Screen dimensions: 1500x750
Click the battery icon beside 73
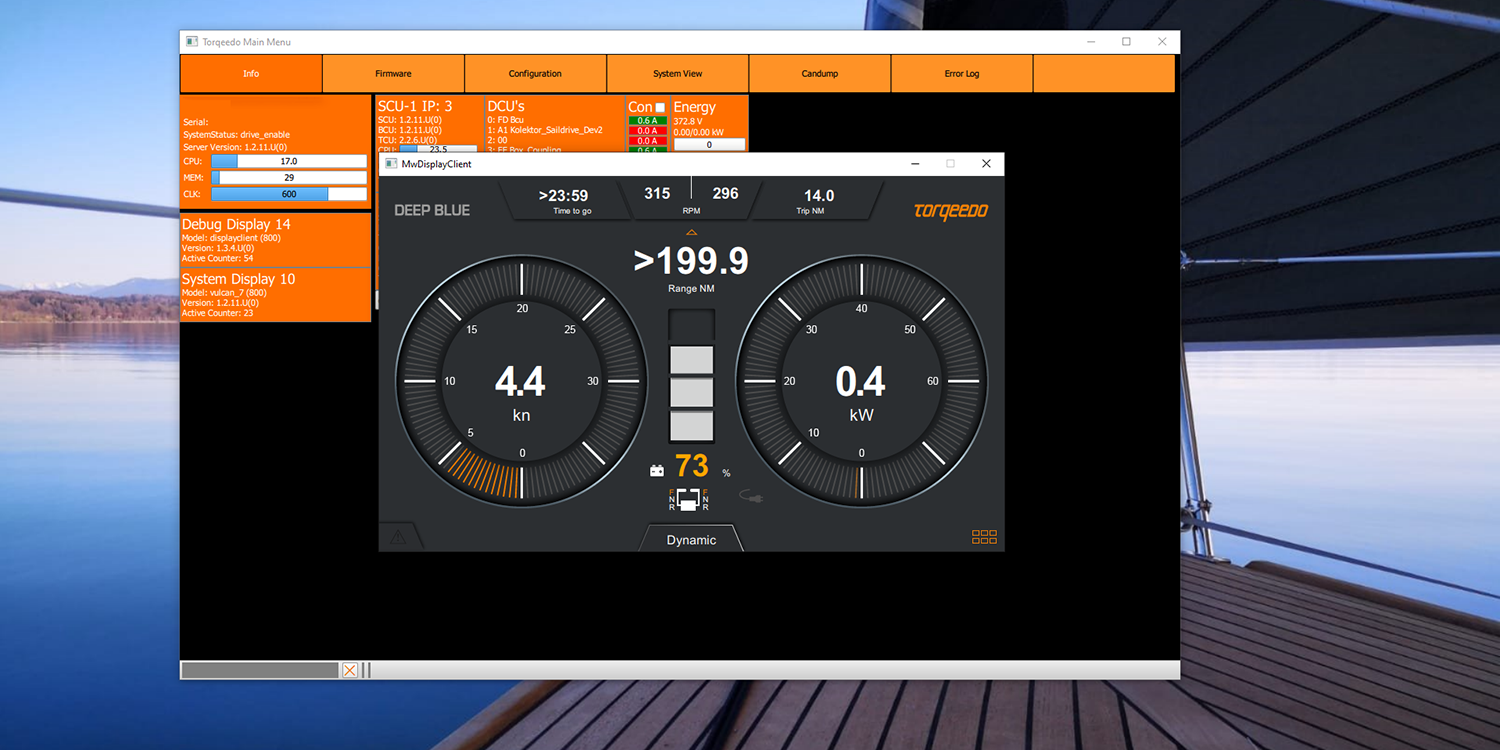coord(657,470)
